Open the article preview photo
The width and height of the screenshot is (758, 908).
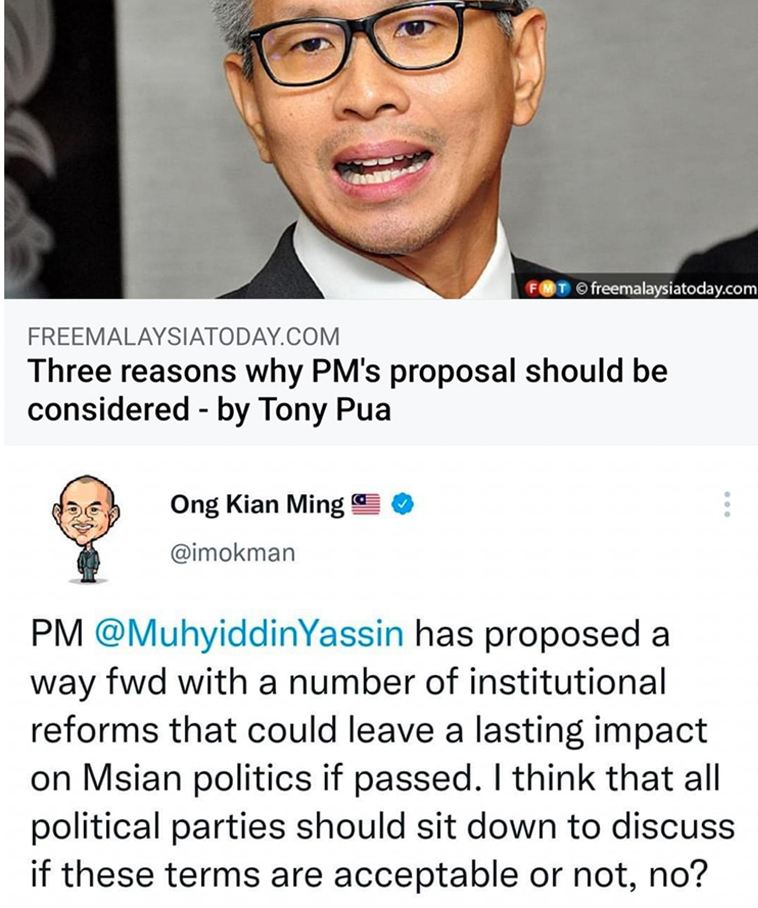point(380,149)
